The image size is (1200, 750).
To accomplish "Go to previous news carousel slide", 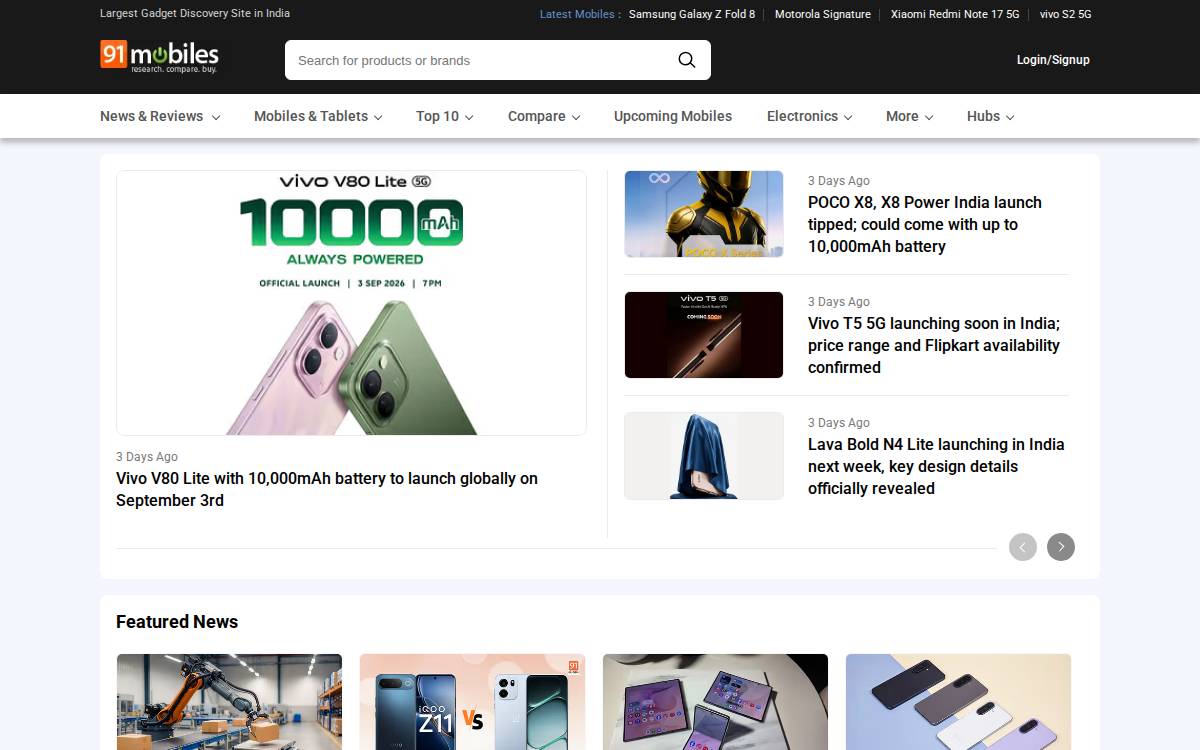I will tap(1023, 547).
